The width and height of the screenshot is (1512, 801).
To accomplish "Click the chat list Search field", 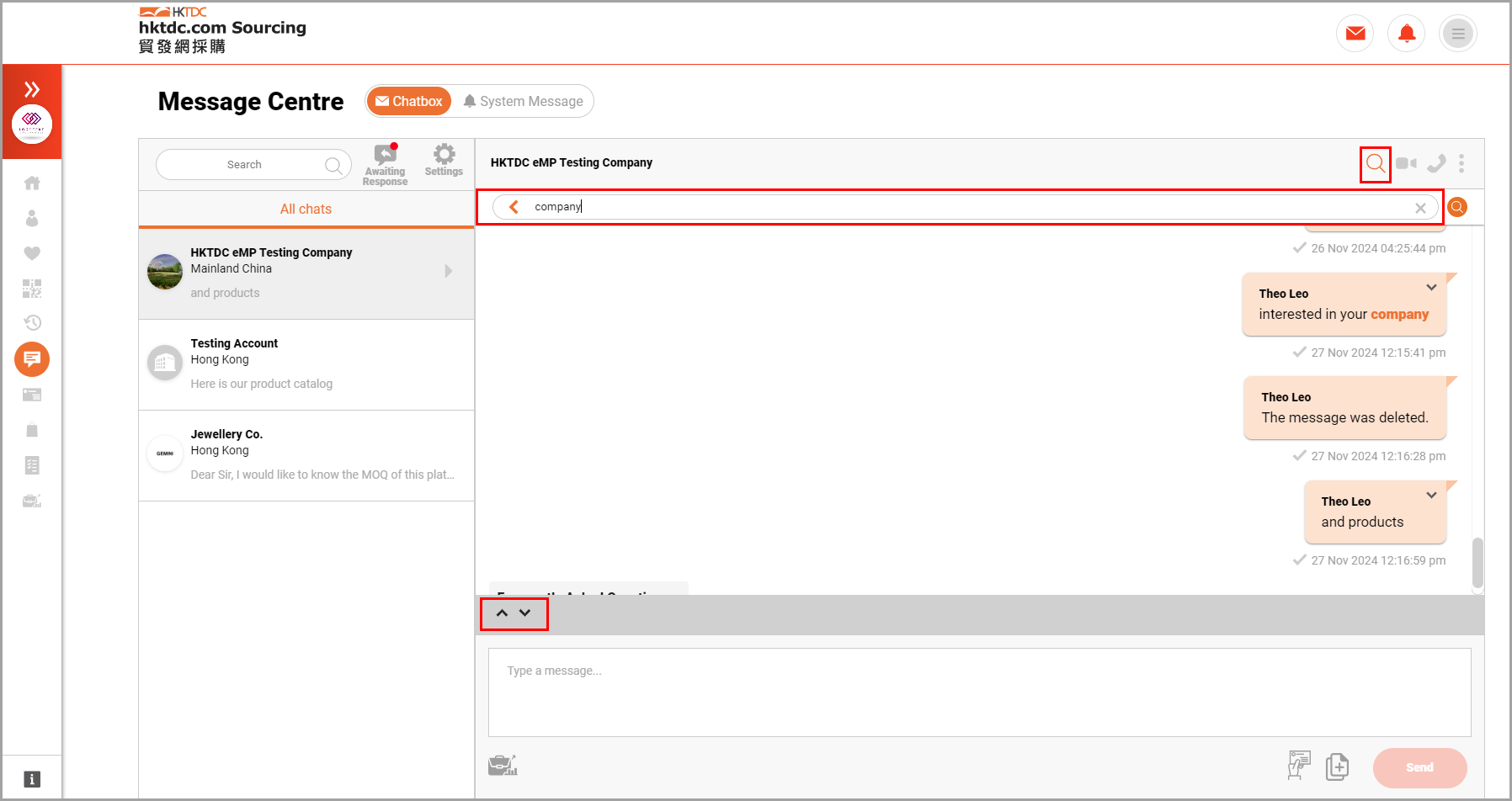I will (x=253, y=165).
